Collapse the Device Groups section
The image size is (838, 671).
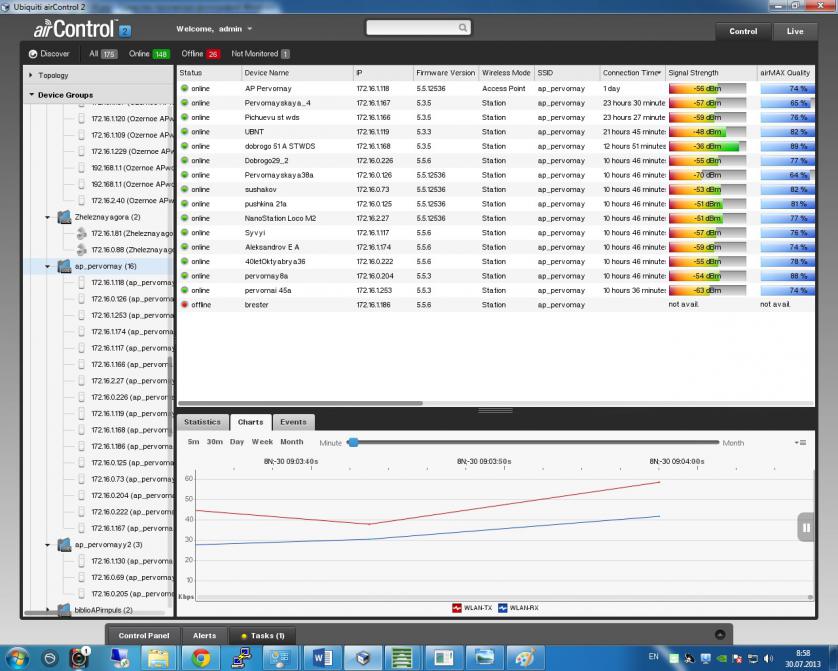pos(32,95)
